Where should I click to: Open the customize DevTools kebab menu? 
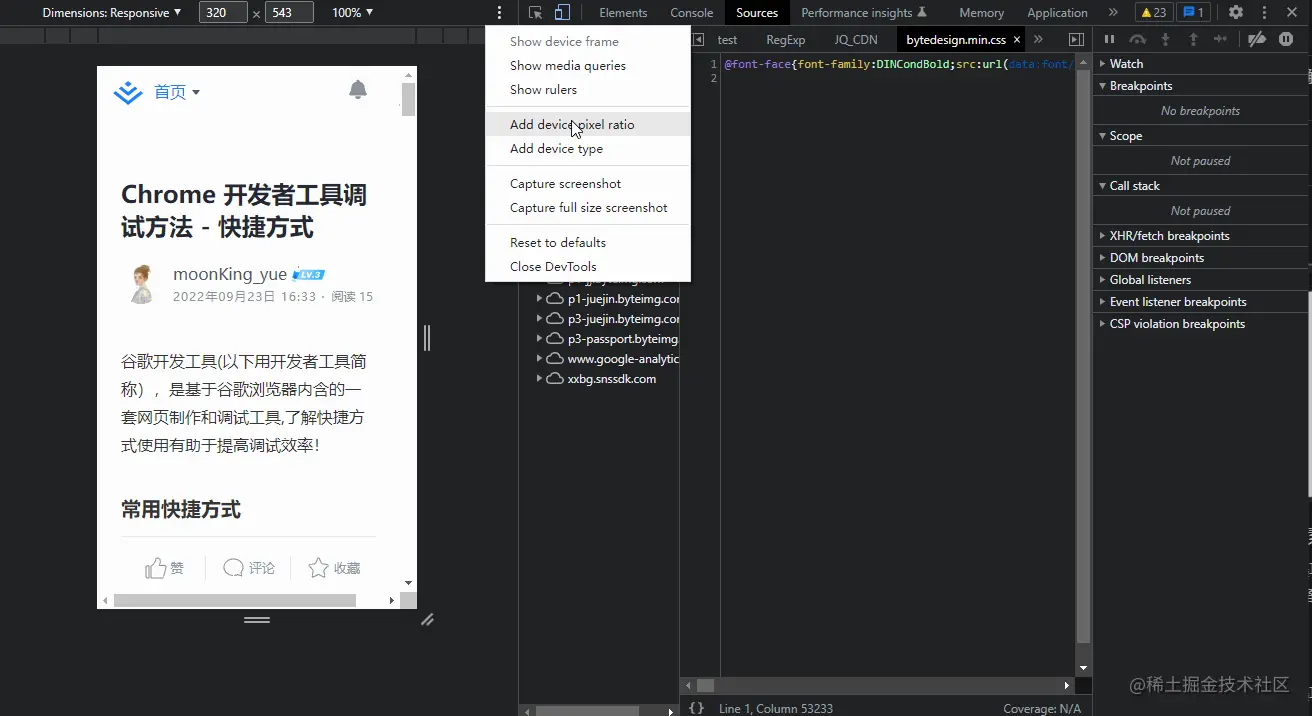[x=1264, y=13]
